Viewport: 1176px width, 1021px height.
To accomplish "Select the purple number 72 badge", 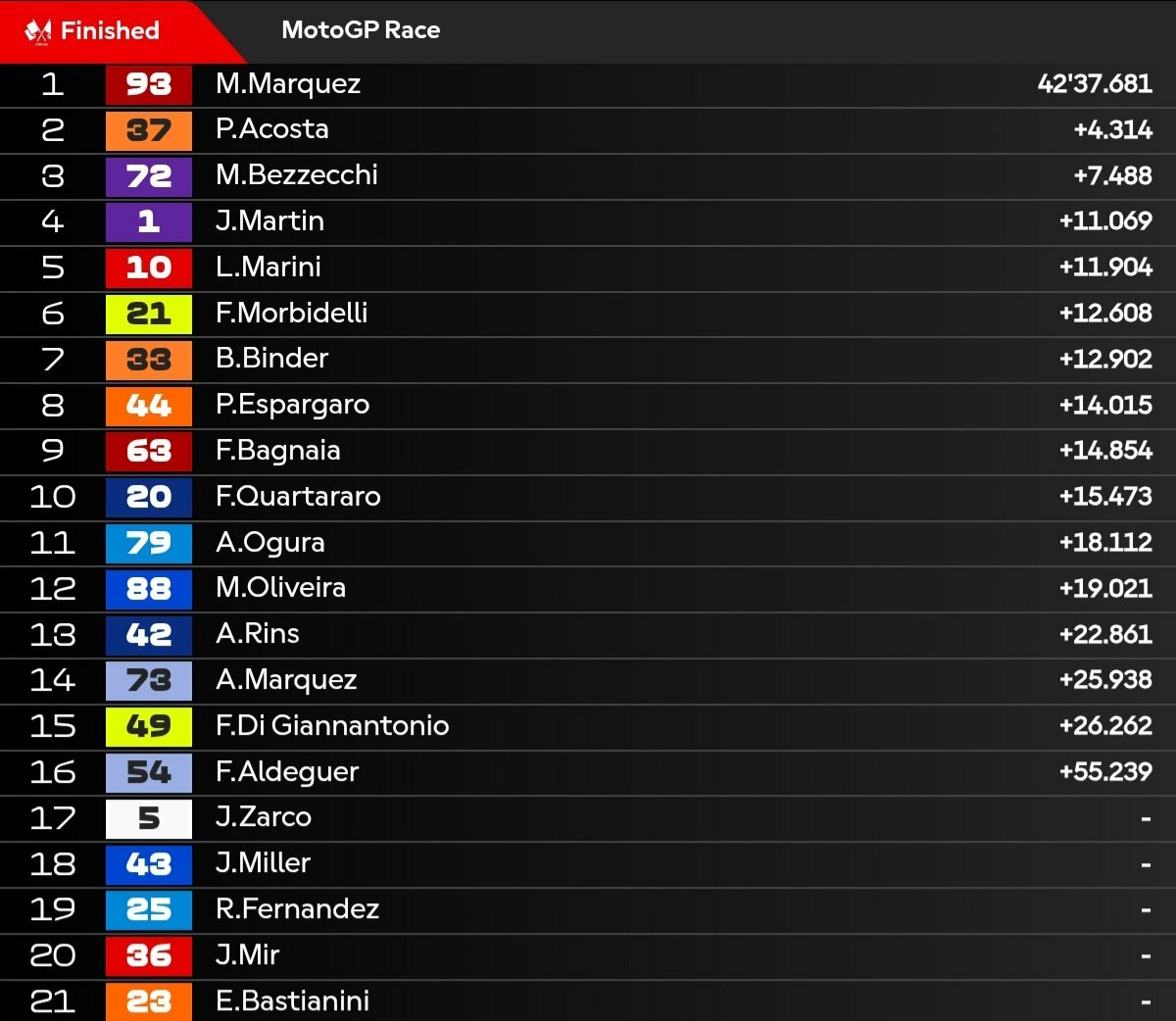I will point(149,176).
